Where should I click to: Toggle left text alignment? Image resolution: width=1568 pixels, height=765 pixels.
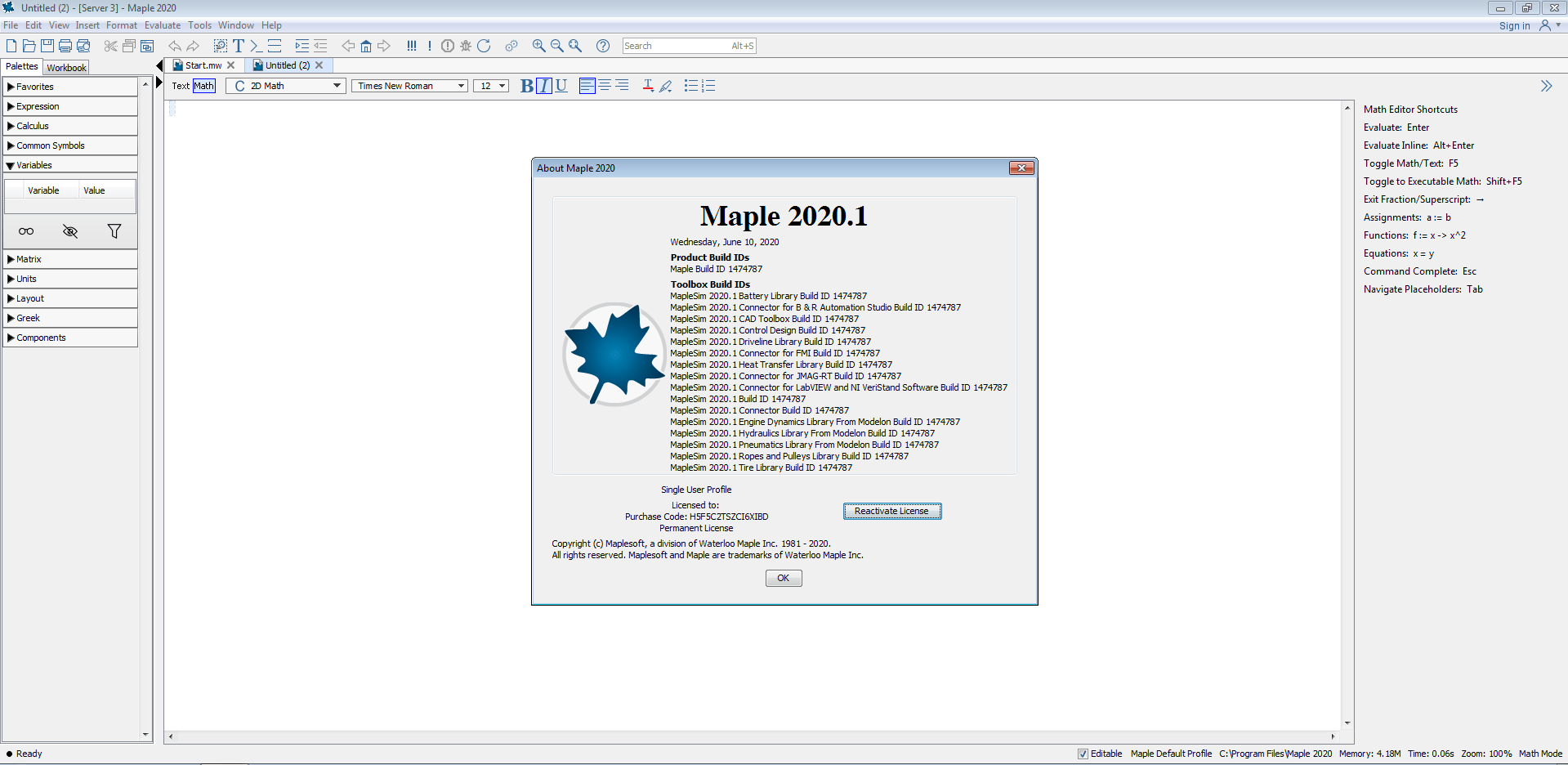(587, 86)
